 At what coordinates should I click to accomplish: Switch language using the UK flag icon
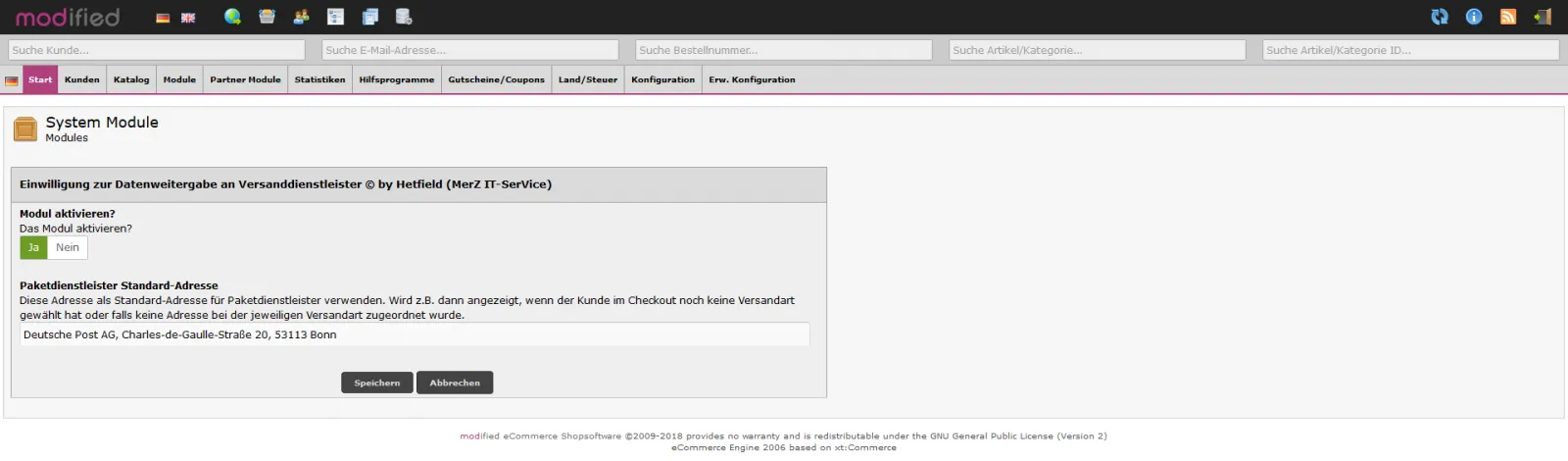tap(188, 18)
